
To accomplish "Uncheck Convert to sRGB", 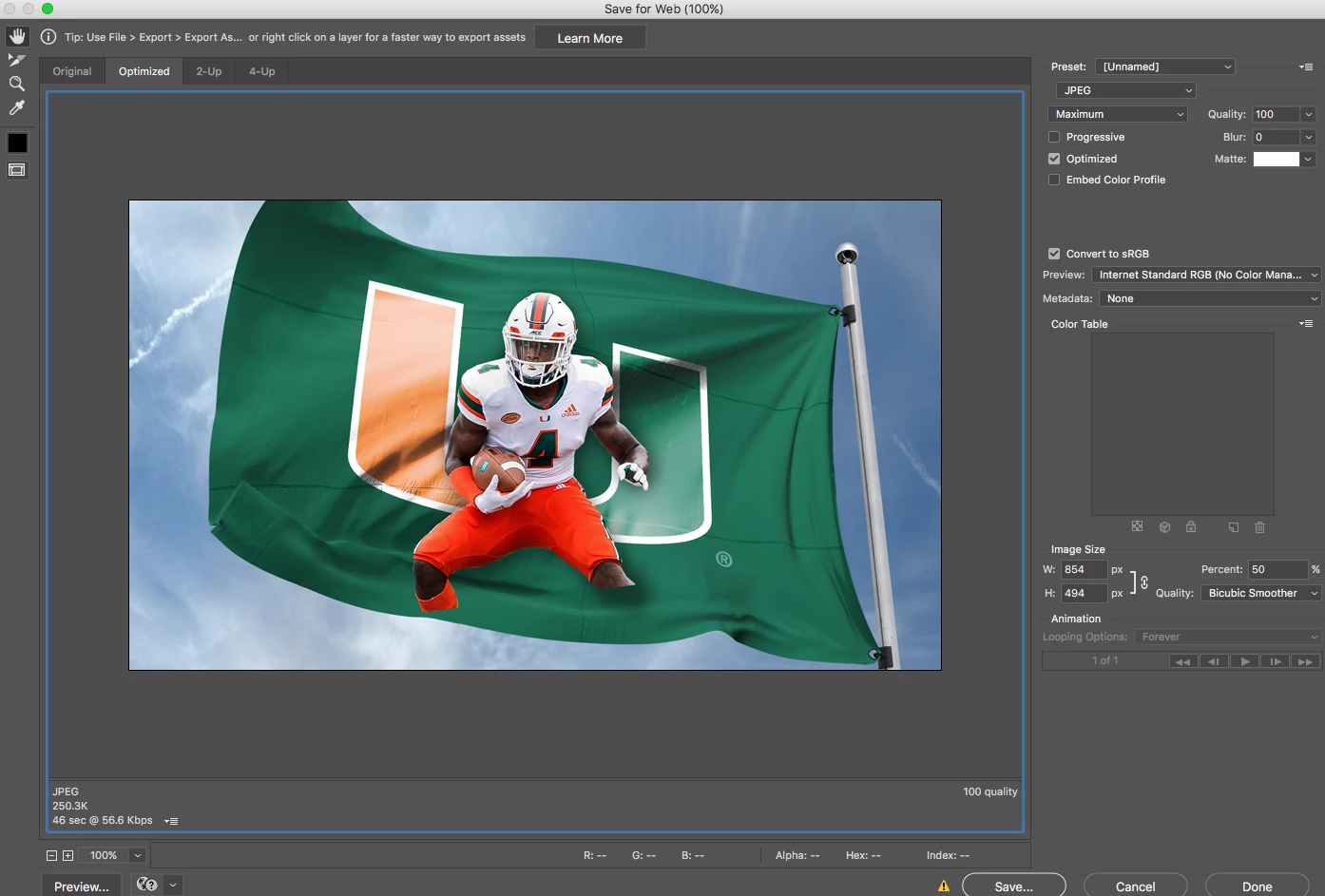I will tap(1054, 254).
